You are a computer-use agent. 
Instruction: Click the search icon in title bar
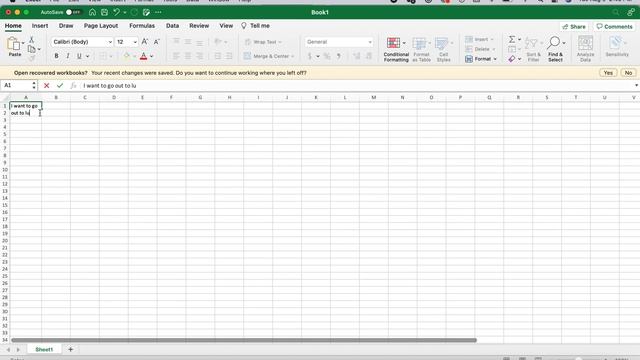(x=616, y=12)
